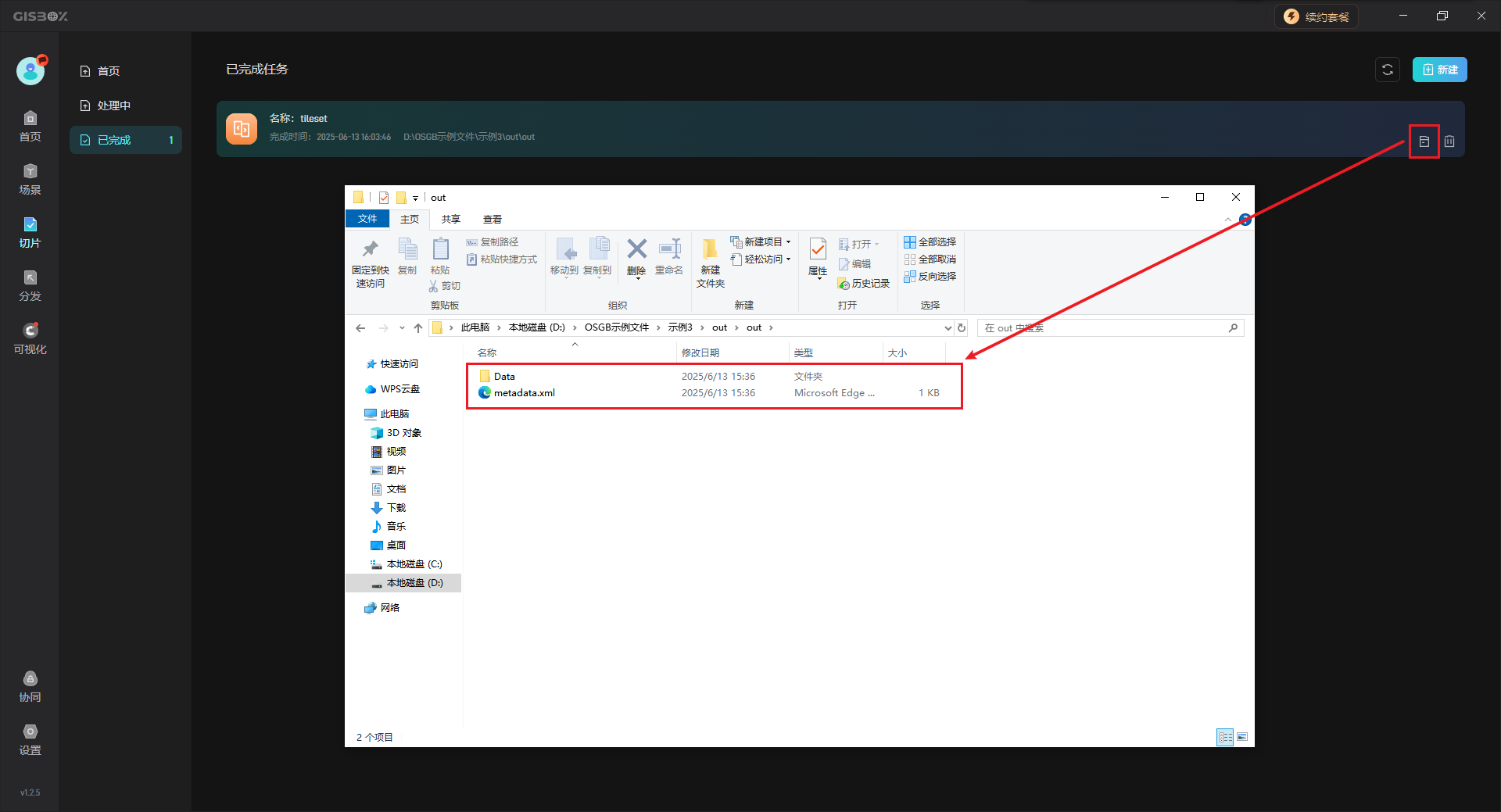
Task: Switch to the 主页 ribbon tab
Action: (410, 220)
